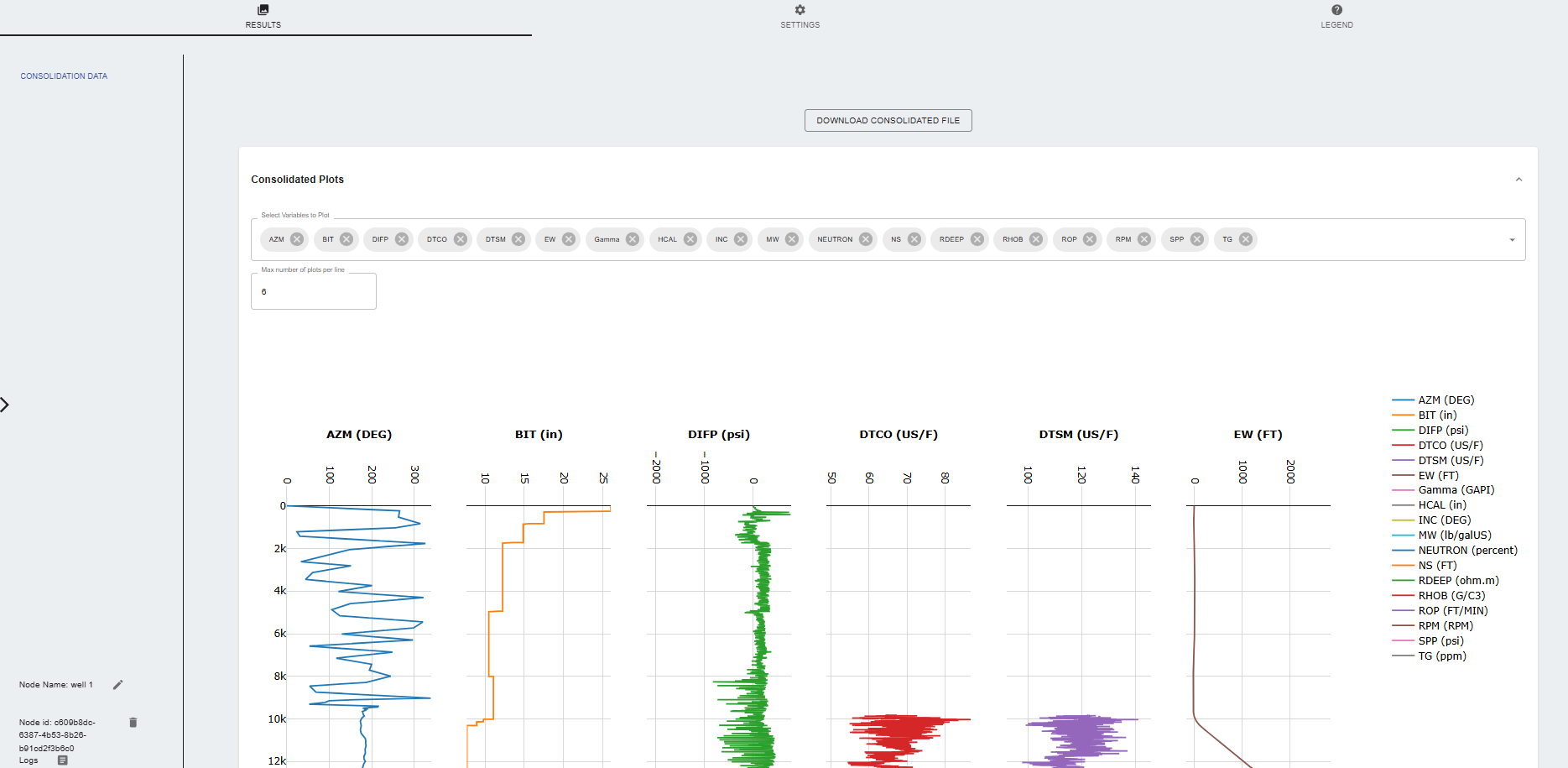Expand the left sidebar arrow
The width and height of the screenshot is (1568, 768).
tap(5, 405)
